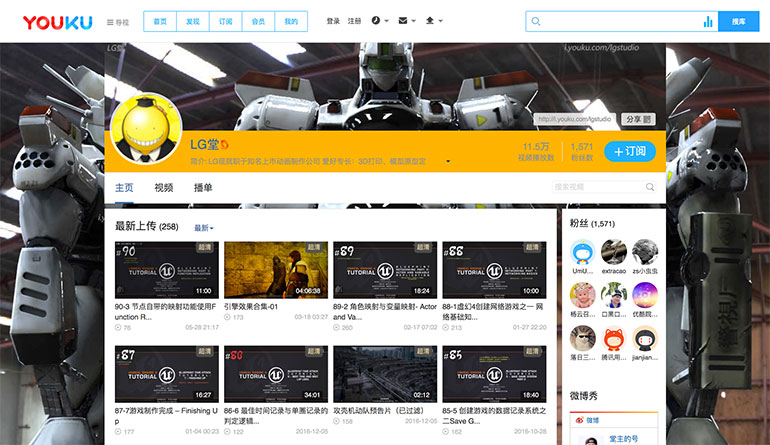Click the 注册 register link
Viewport: 770px width, 445px height.
[355, 21]
